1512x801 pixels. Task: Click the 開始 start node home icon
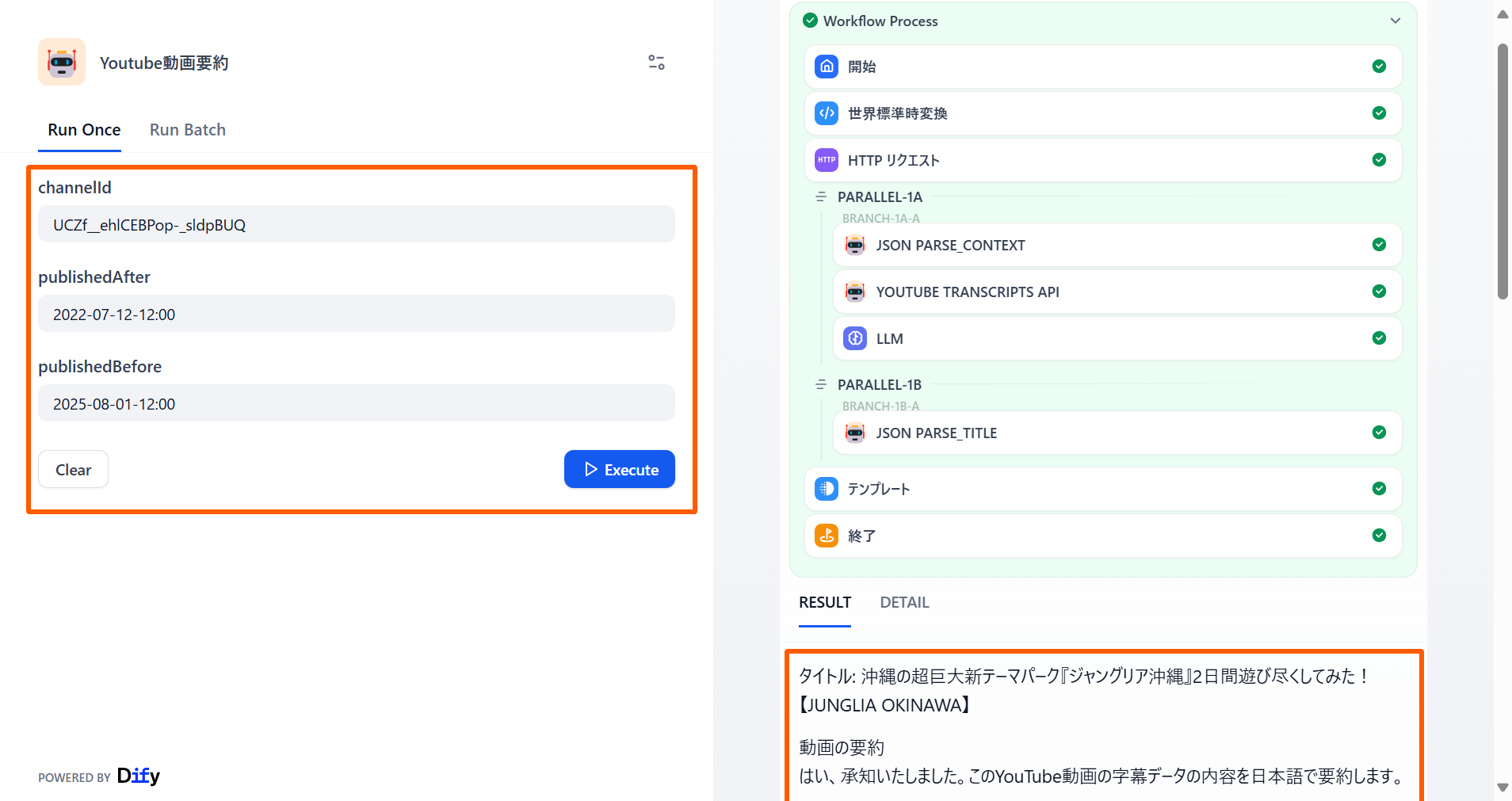827,67
